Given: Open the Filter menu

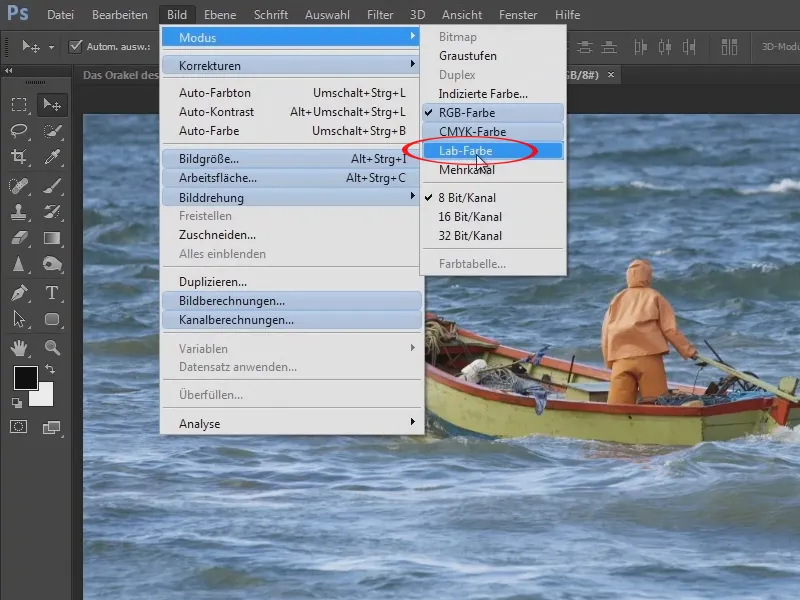Looking at the screenshot, I should tap(380, 15).
